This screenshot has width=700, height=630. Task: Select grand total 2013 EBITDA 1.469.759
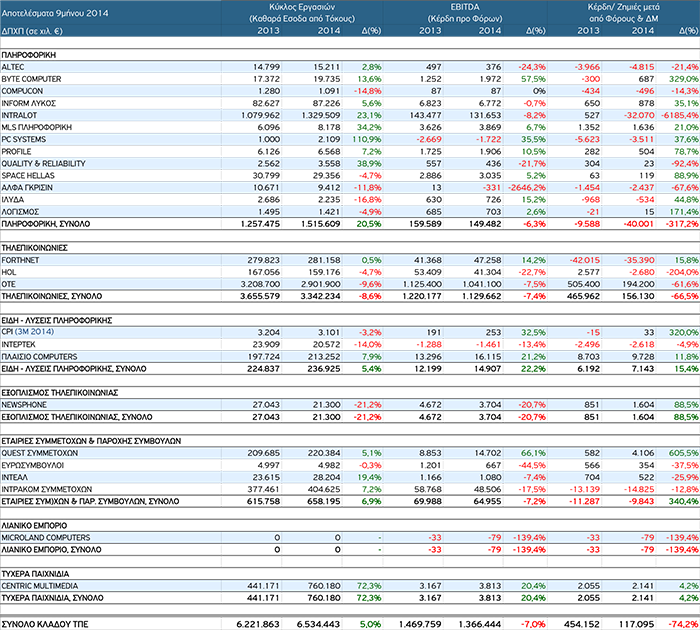[x=420, y=624]
